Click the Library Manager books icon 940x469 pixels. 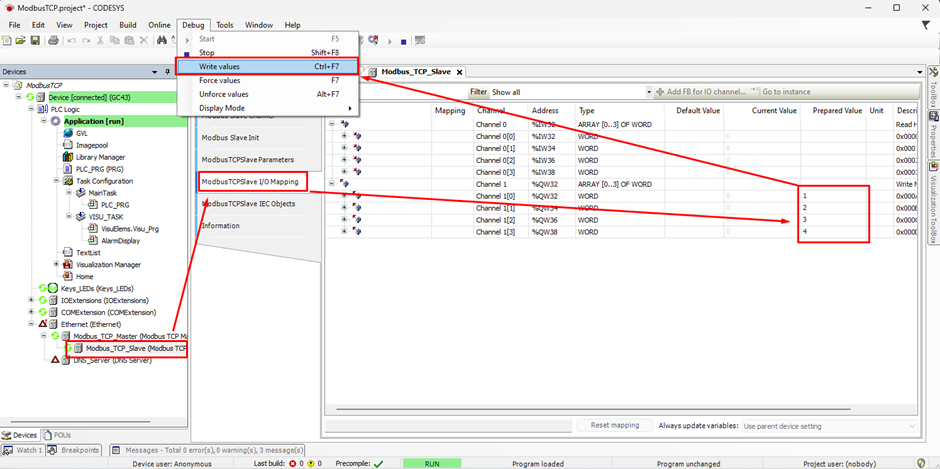tap(68, 157)
